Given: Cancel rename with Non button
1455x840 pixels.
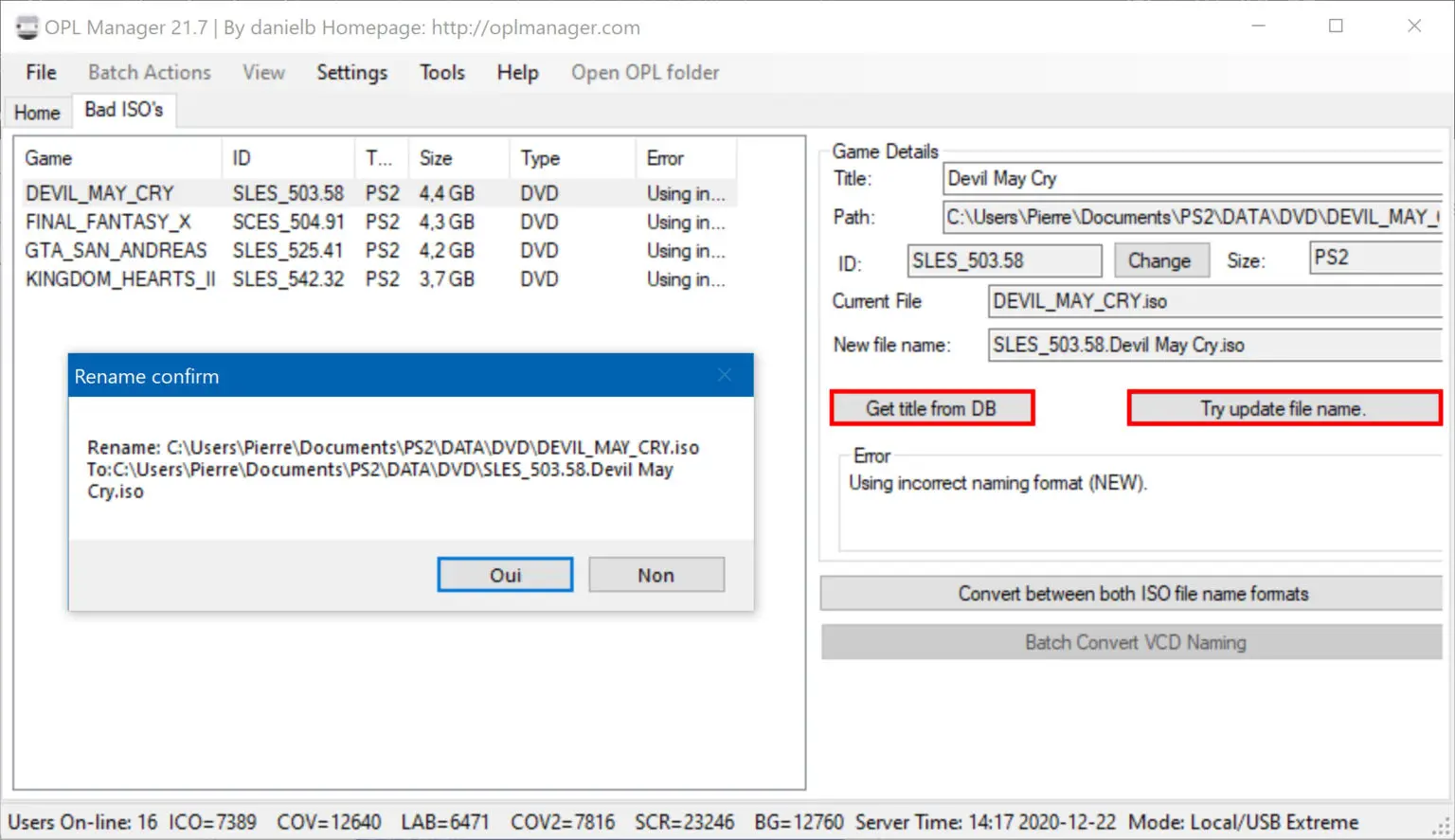Looking at the screenshot, I should 656,575.
